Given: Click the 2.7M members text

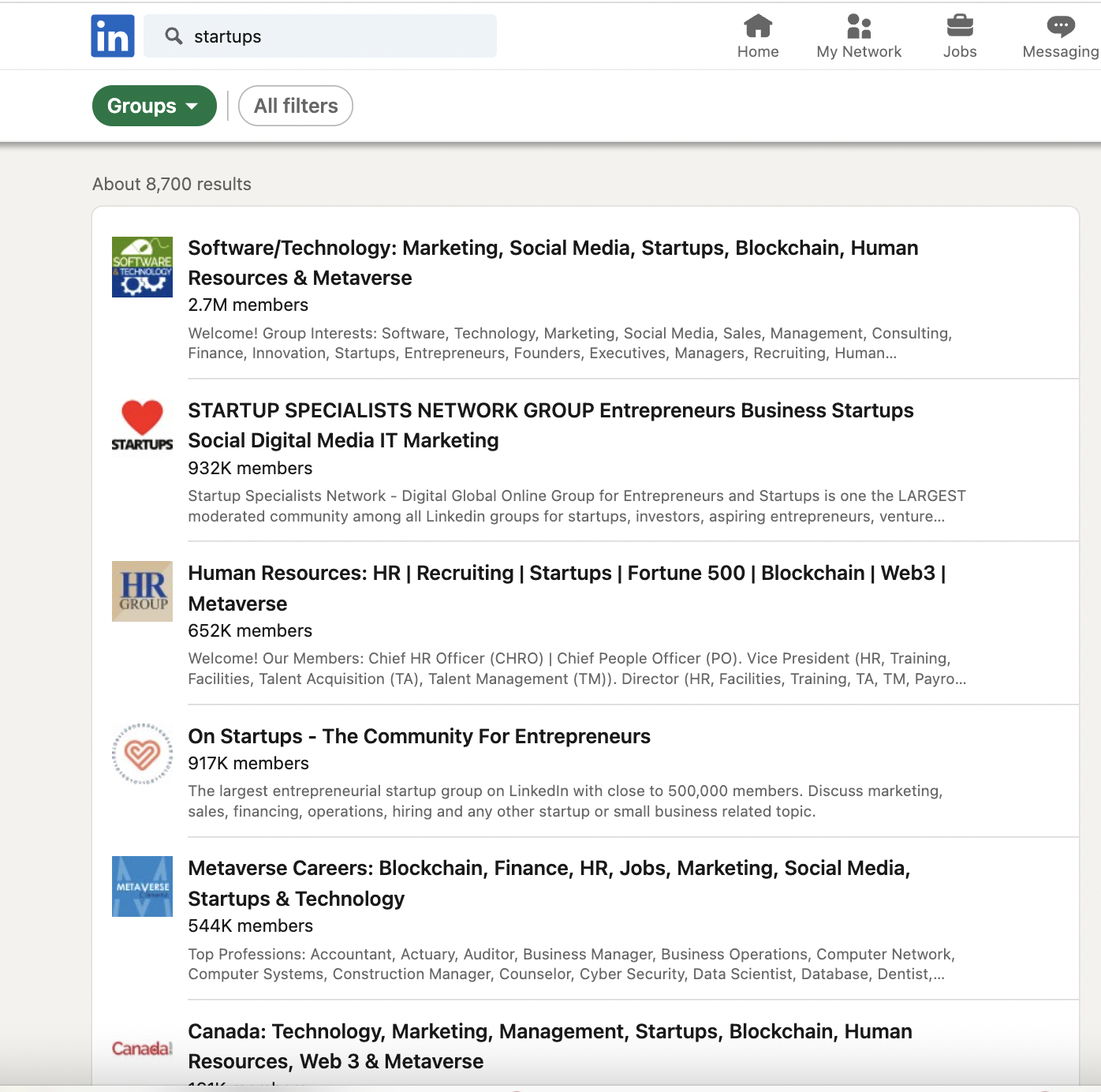Looking at the screenshot, I should pos(248,305).
